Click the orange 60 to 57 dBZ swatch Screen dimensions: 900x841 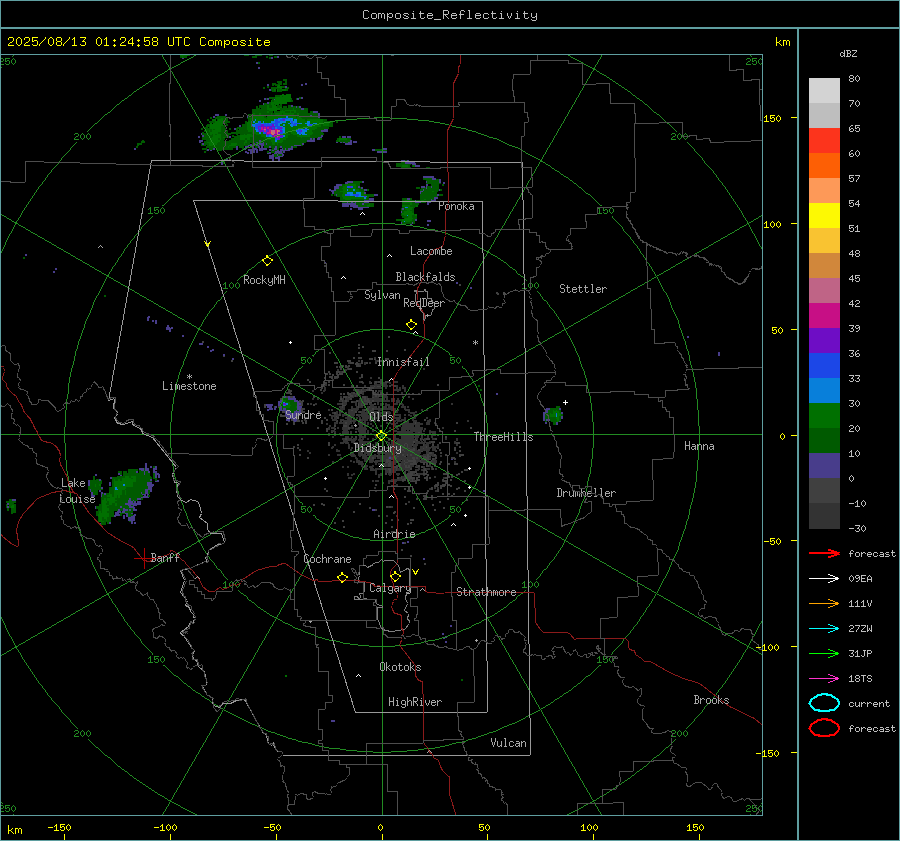coord(824,166)
